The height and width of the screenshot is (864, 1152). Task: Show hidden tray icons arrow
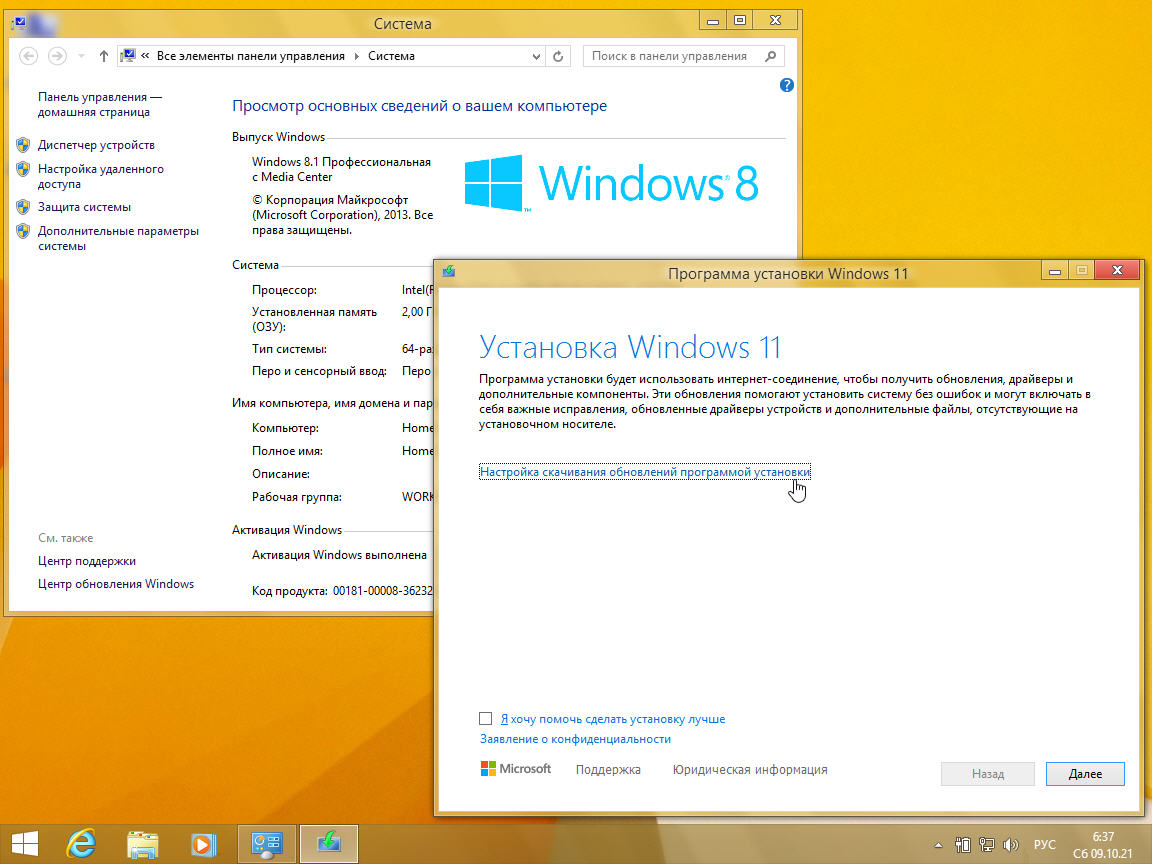tap(938, 845)
